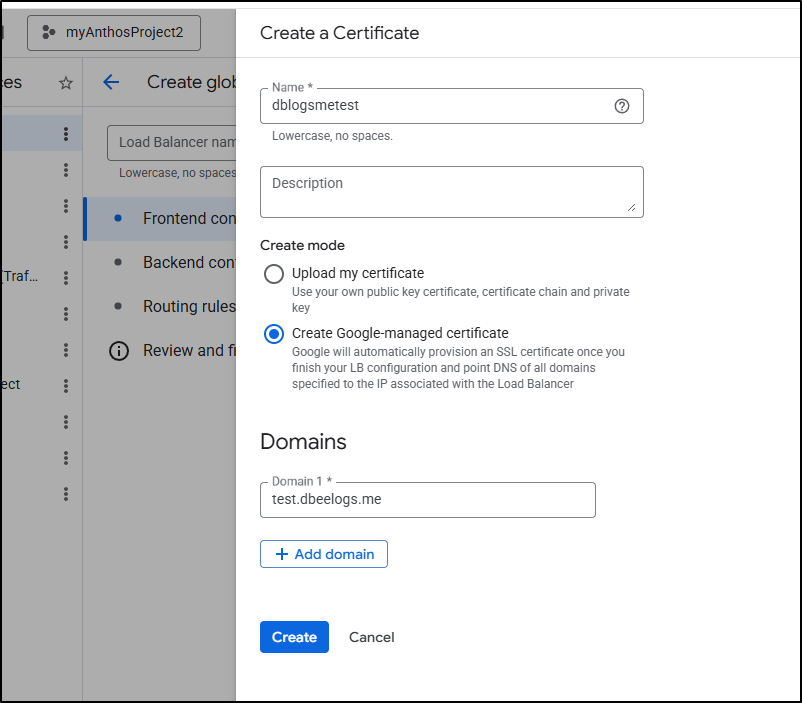Screen dimensions: 802x703
Task: Go to the Frontend configuration step
Action: tap(188, 218)
